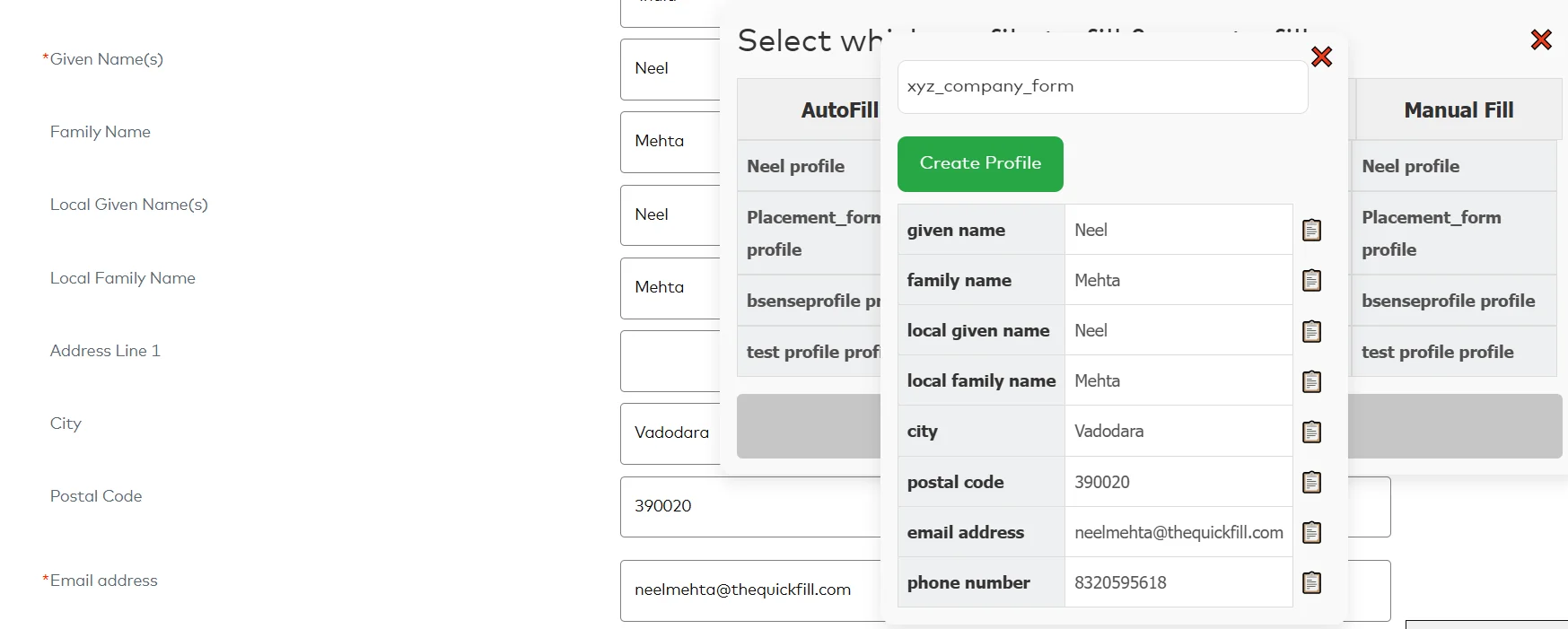
Task: Close the Select fill mode dialog
Action: [1541, 39]
